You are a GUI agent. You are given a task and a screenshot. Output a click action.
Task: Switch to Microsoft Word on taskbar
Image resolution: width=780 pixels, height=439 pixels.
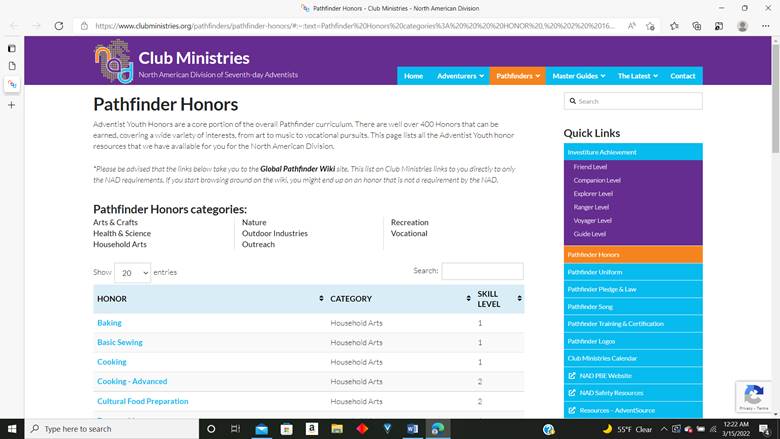coord(412,429)
